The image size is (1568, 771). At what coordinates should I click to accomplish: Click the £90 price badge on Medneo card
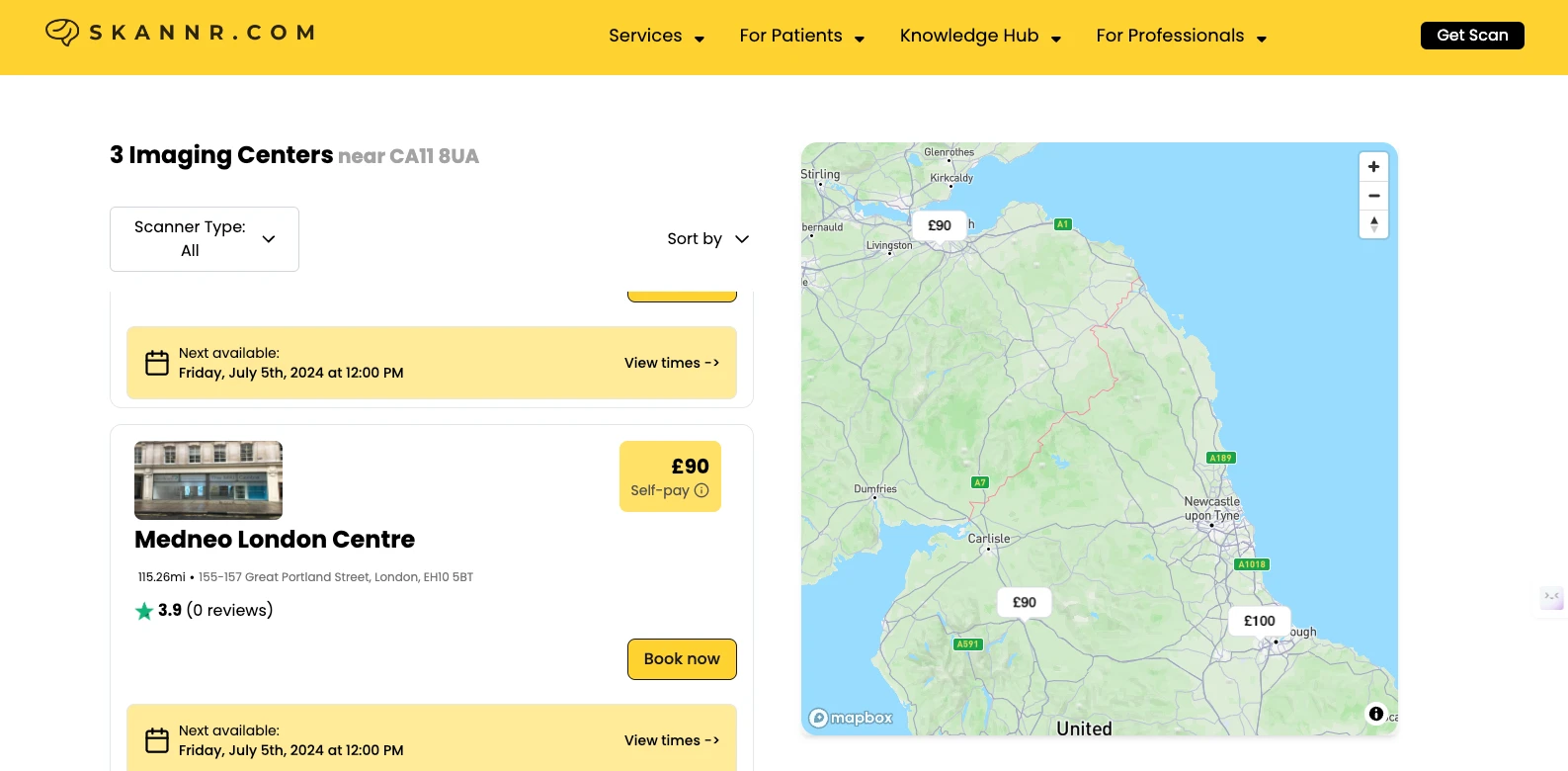pos(670,476)
